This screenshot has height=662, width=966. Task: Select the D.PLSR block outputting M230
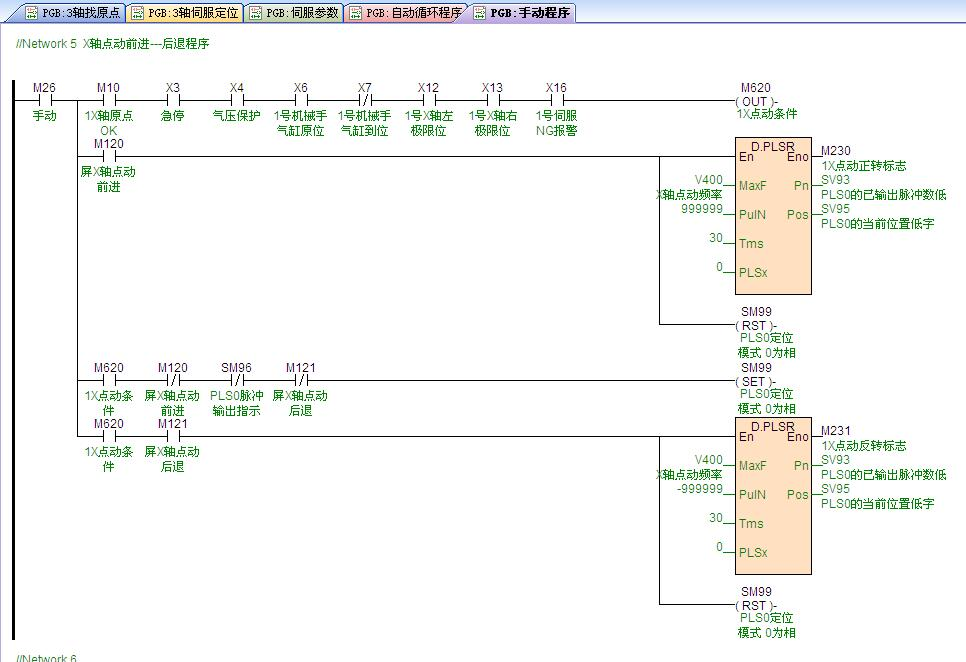tap(774, 218)
